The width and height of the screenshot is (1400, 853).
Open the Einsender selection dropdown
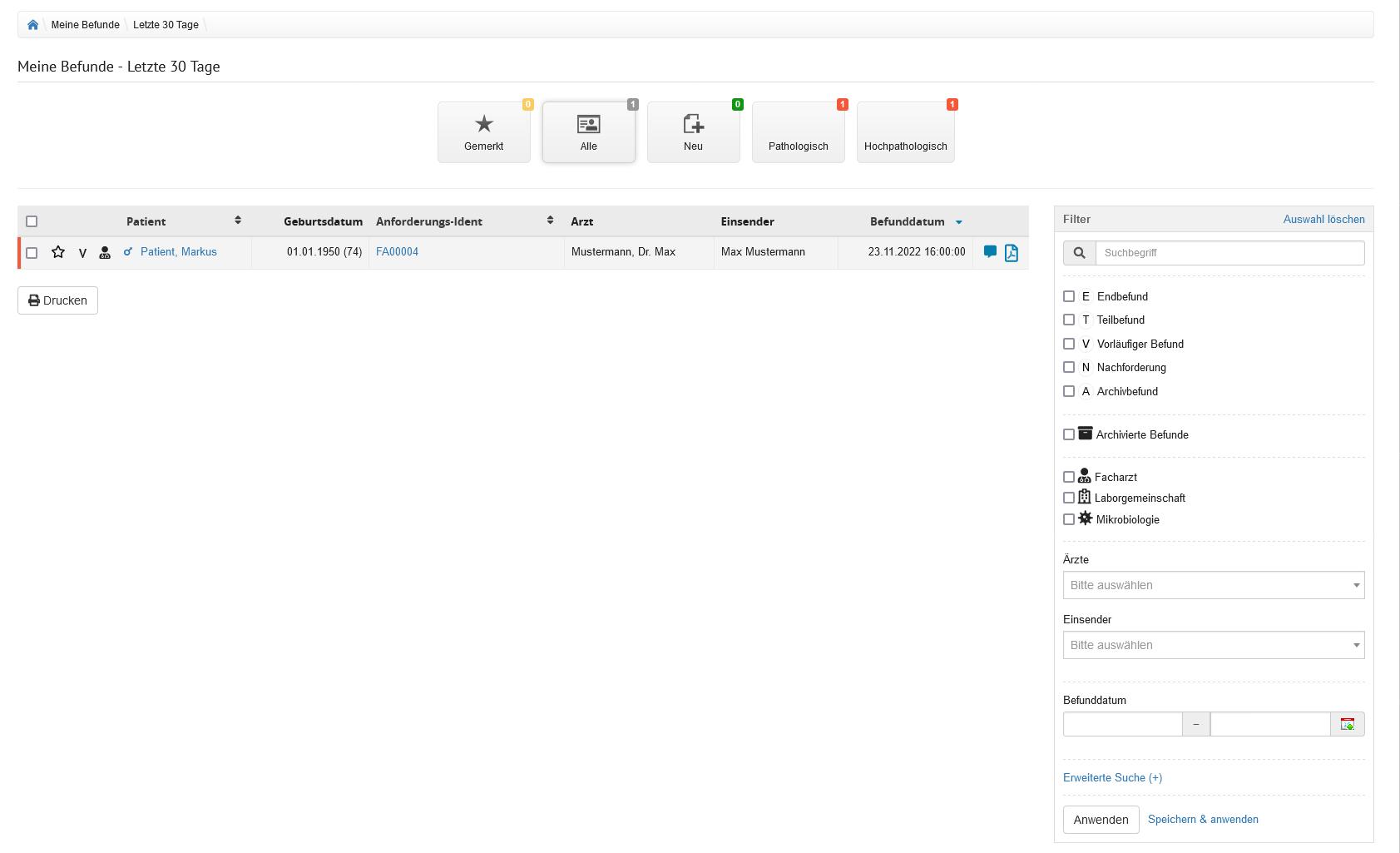pyautogui.click(x=1213, y=645)
